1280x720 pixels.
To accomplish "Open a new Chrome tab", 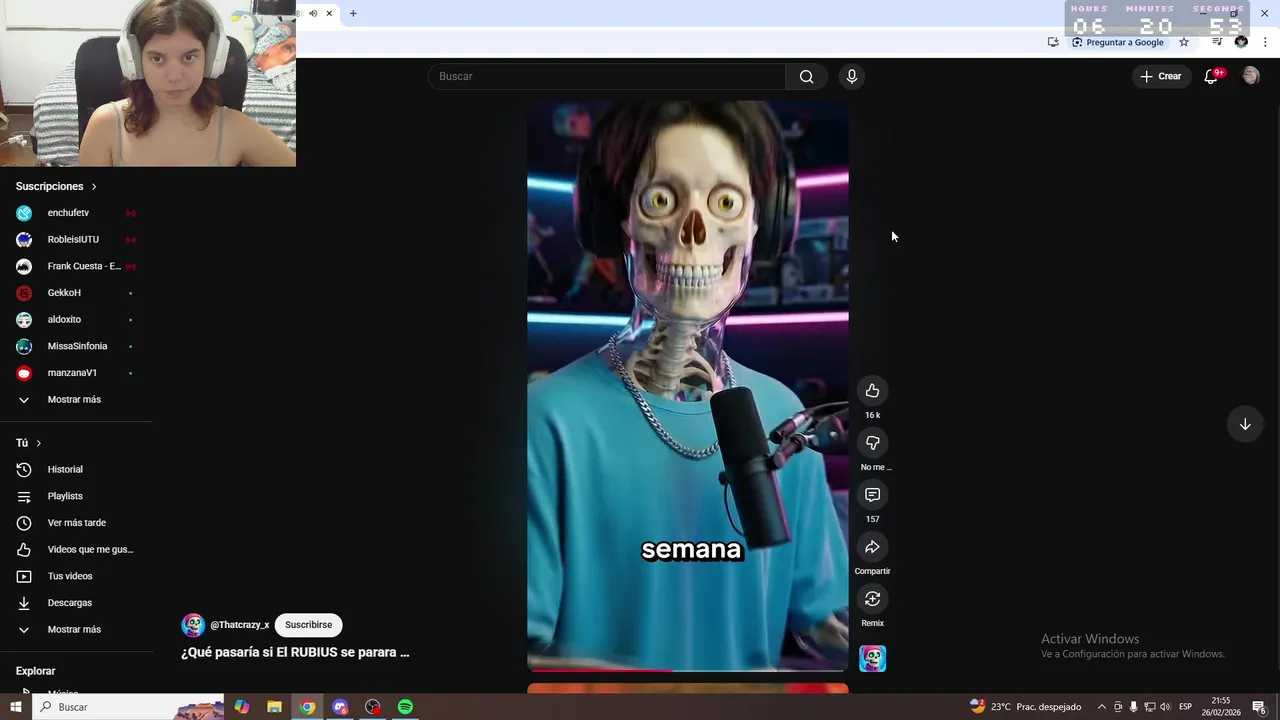I will [x=353, y=13].
